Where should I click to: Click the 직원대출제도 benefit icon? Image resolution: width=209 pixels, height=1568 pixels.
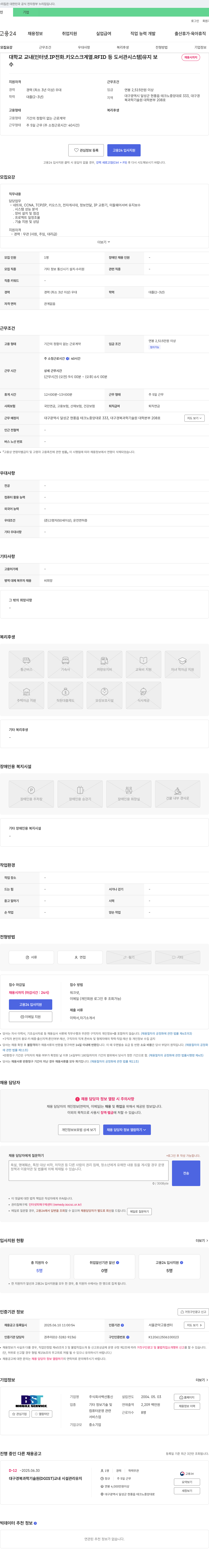coord(66,695)
